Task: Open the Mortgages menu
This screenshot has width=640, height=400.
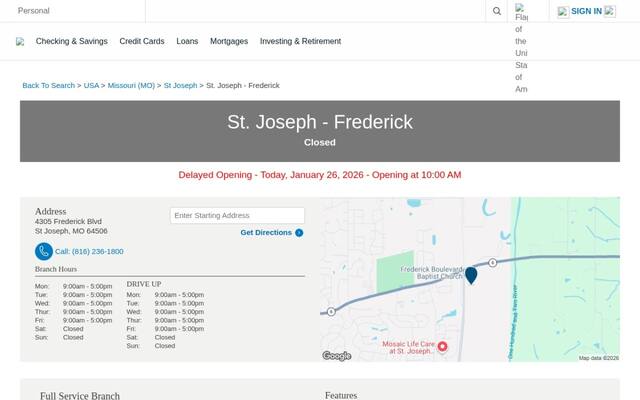Action: click(x=229, y=41)
